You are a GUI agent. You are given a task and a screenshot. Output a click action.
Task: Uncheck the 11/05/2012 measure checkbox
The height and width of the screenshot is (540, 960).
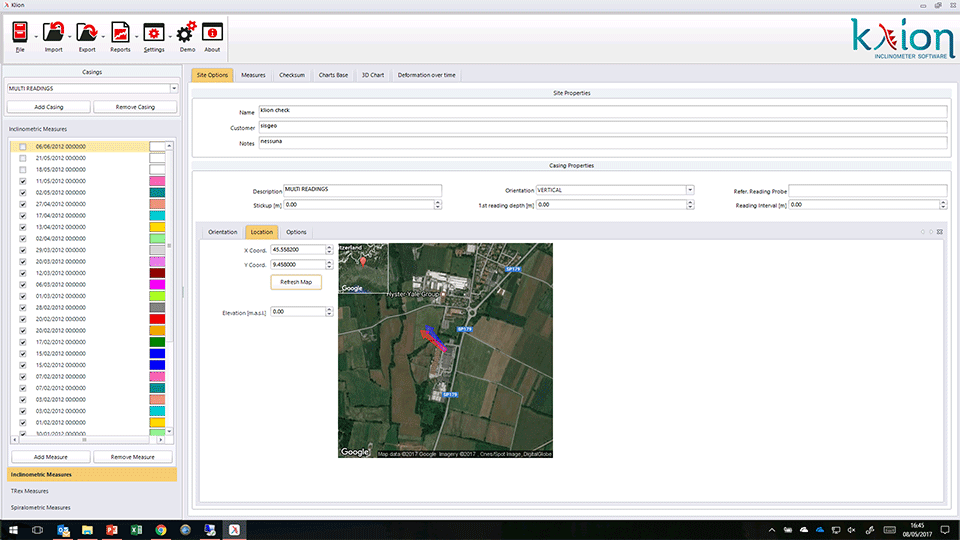click(x=23, y=181)
